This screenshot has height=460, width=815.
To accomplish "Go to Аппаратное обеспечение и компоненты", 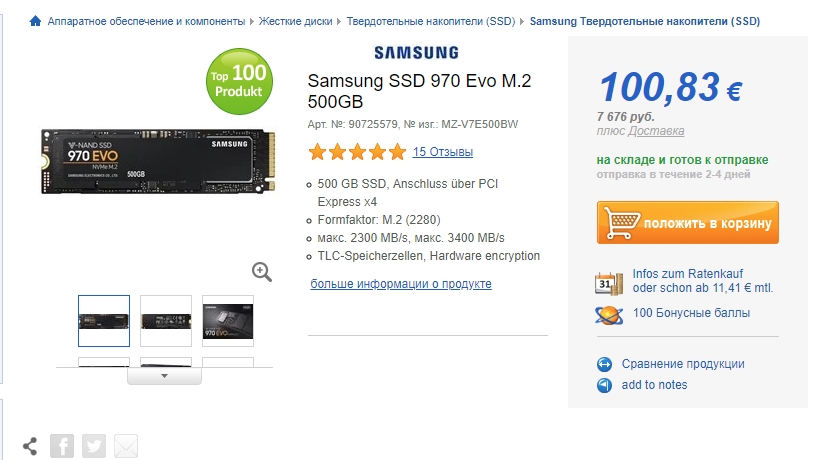I will [x=146, y=21].
